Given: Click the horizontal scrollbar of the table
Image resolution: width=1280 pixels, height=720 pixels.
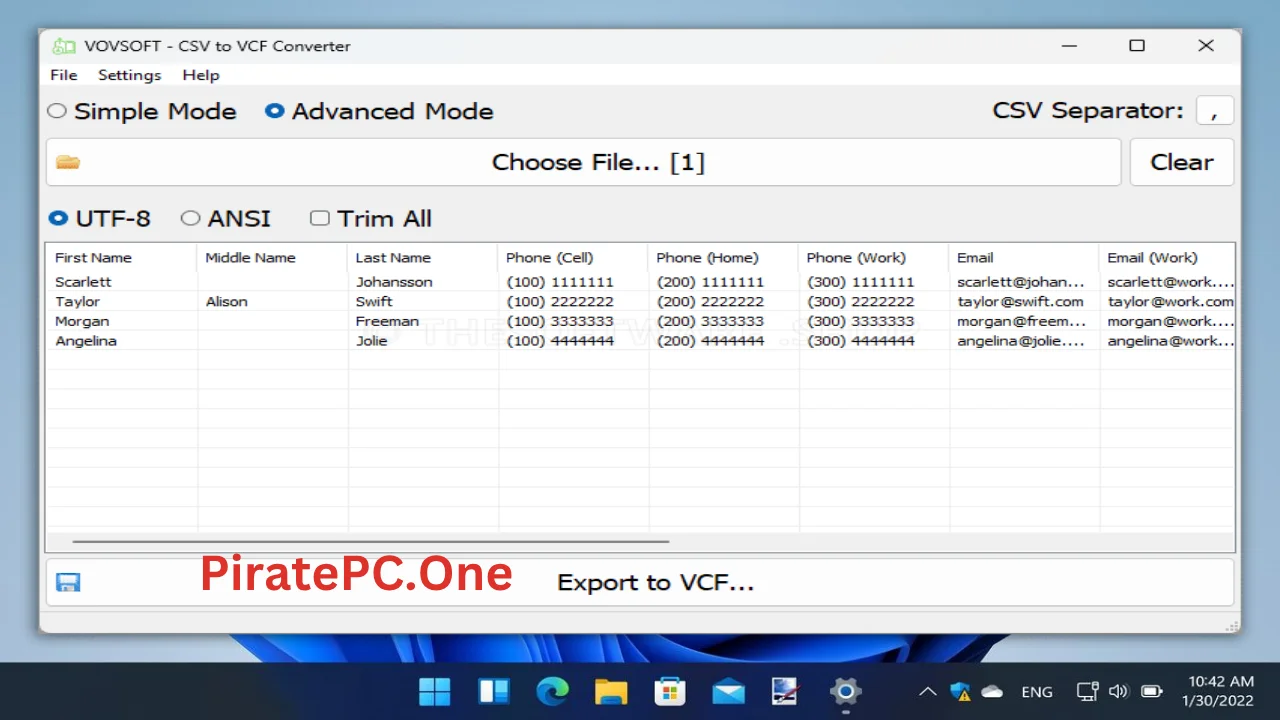Looking at the screenshot, I should (x=370, y=541).
